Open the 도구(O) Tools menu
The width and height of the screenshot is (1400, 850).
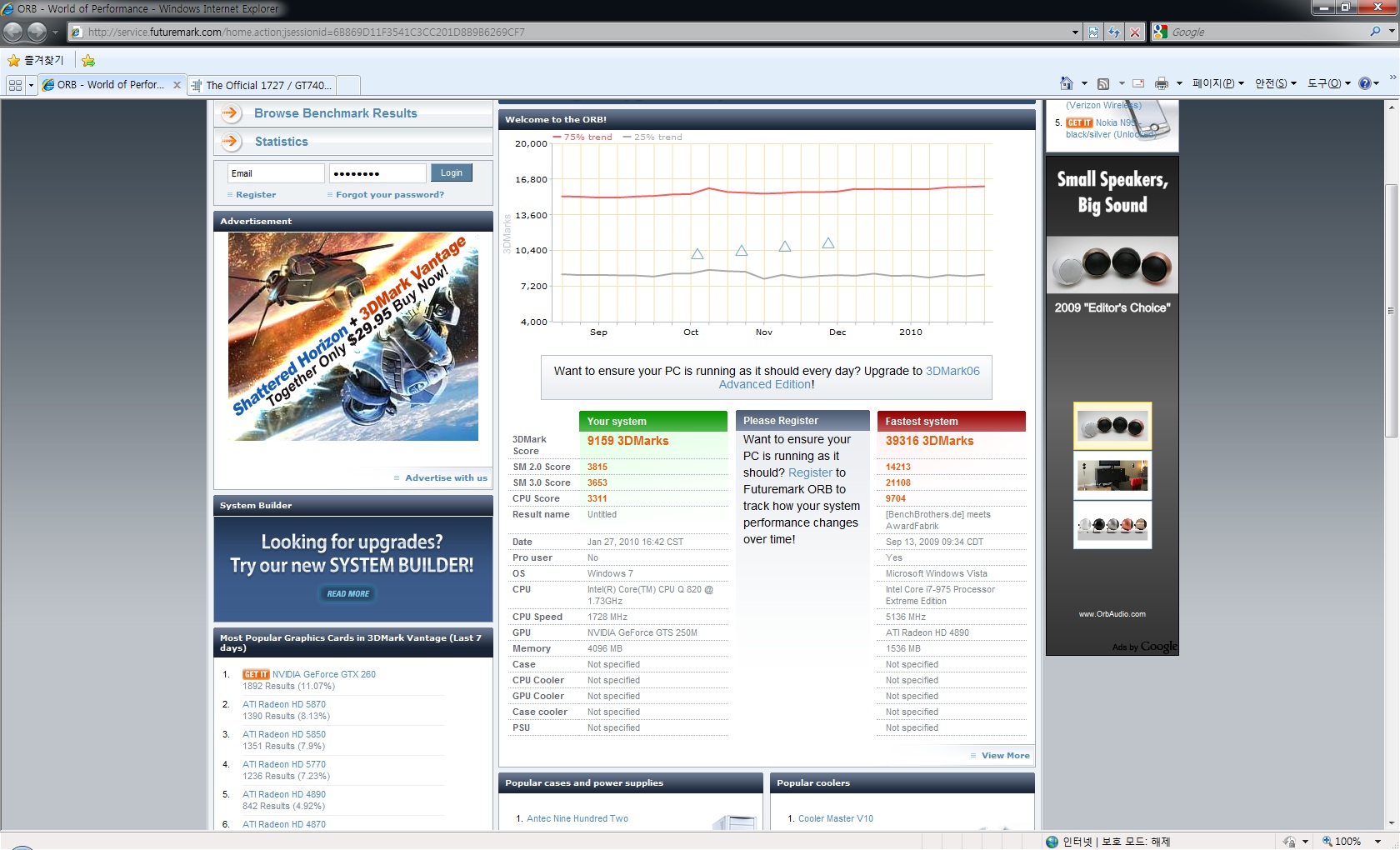pyautogui.click(x=1328, y=83)
